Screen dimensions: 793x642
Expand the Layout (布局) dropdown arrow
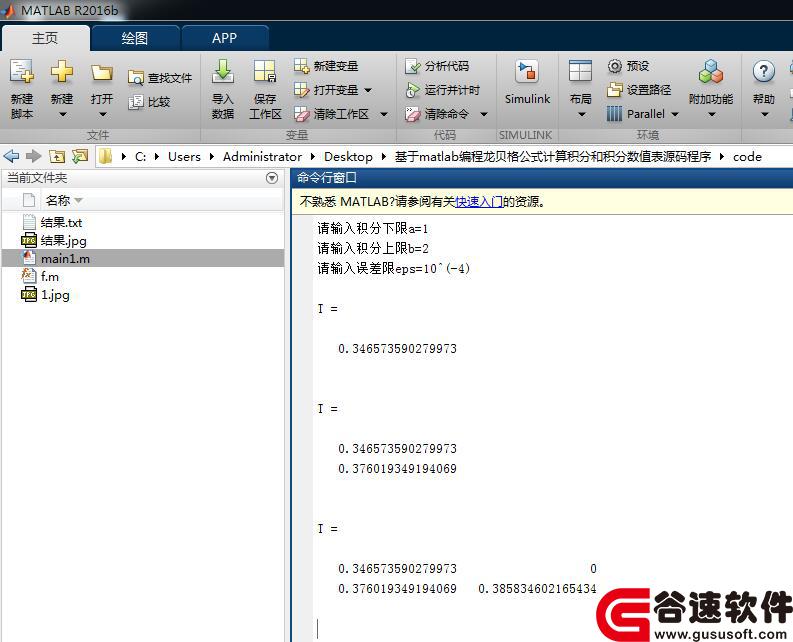(581, 115)
